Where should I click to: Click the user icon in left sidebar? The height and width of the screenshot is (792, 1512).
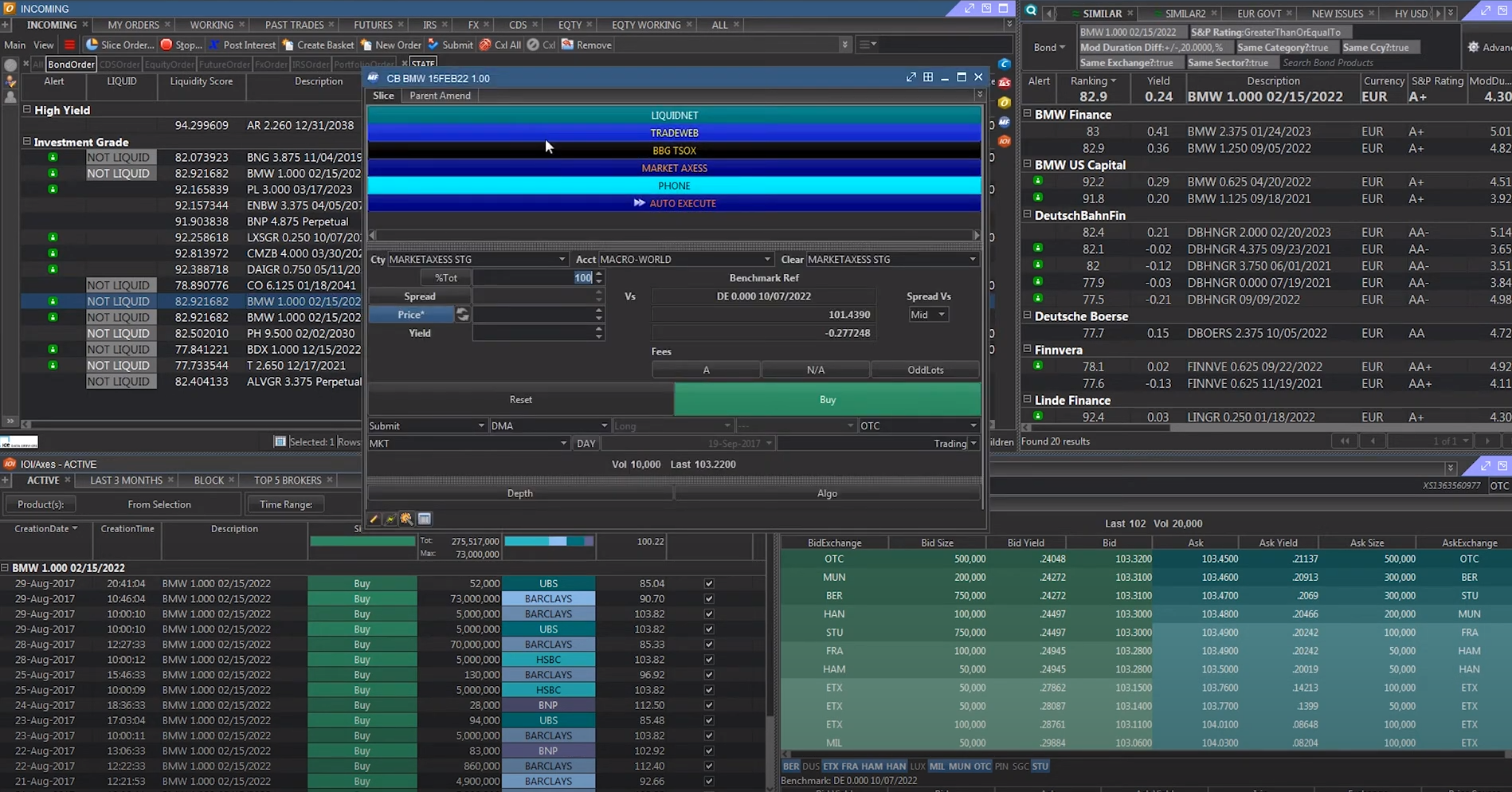tap(10, 97)
